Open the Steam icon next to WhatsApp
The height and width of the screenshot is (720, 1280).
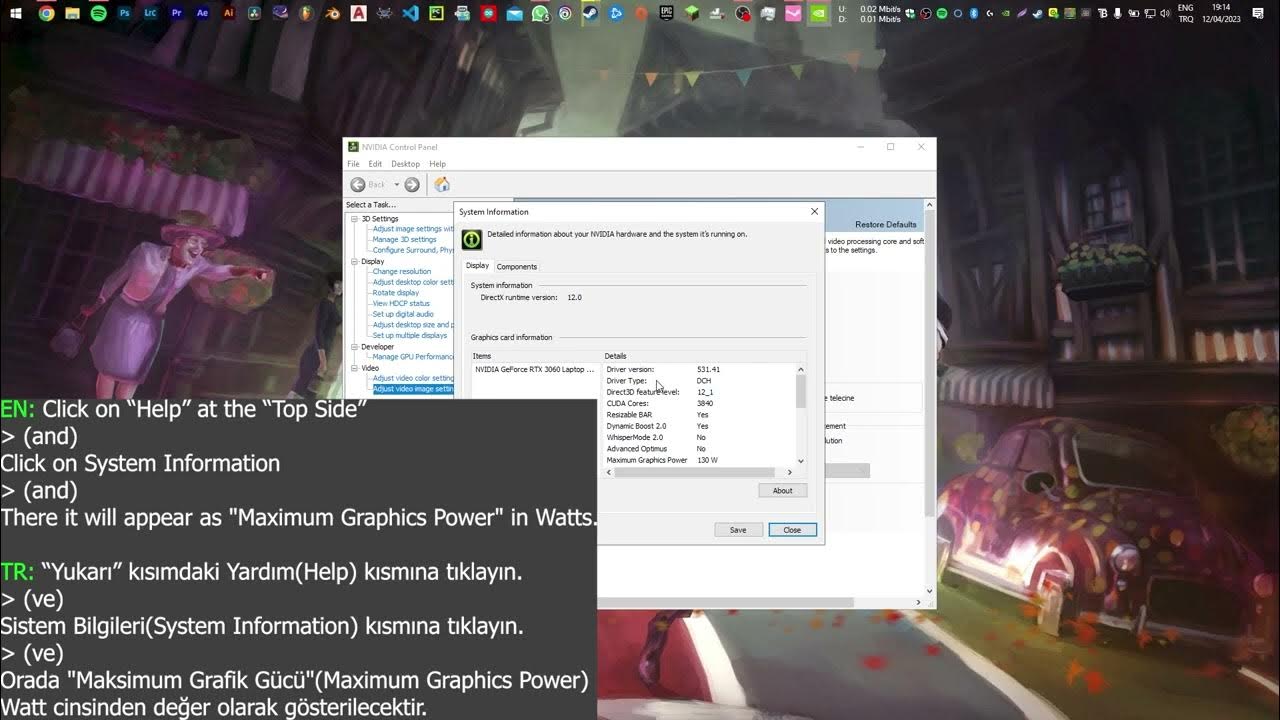590,14
